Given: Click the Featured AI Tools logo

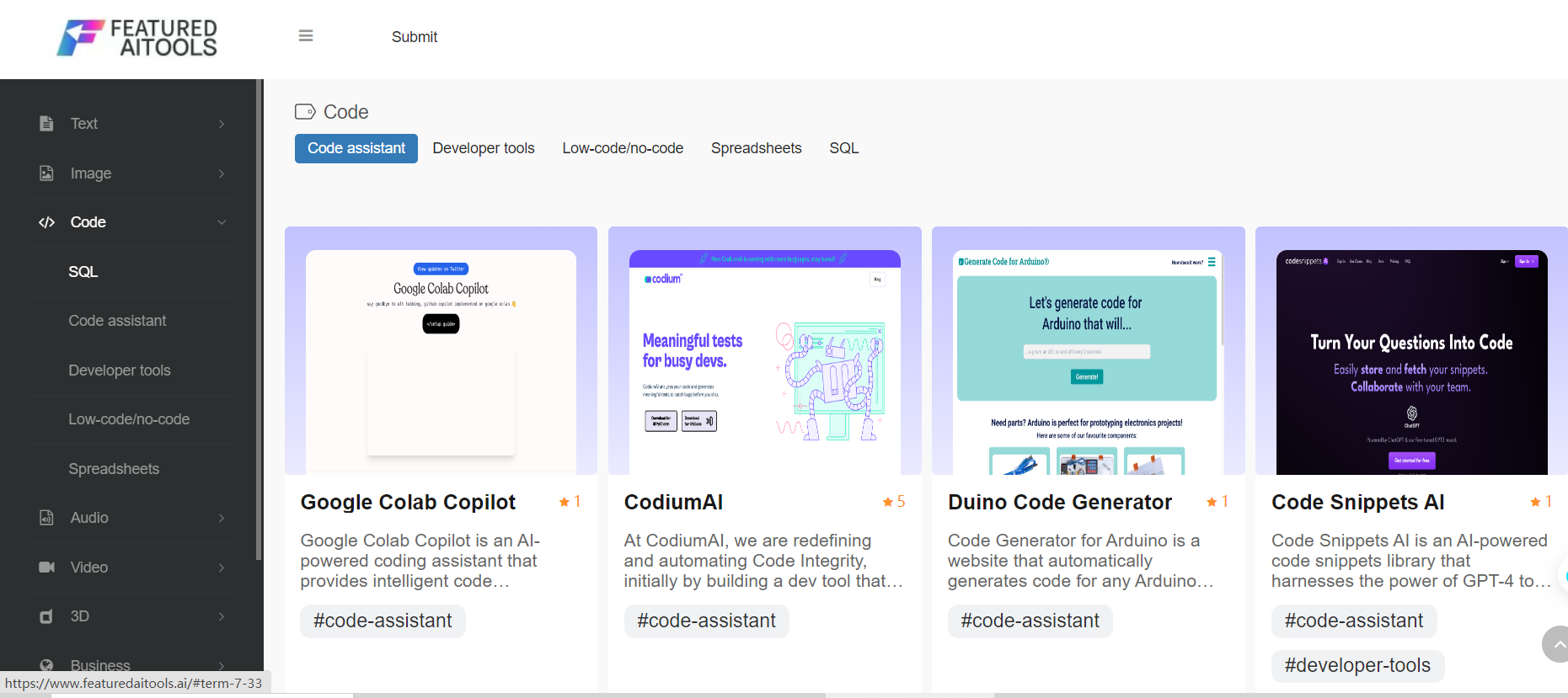Looking at the screenshot, I should click(x=136, y=38).
